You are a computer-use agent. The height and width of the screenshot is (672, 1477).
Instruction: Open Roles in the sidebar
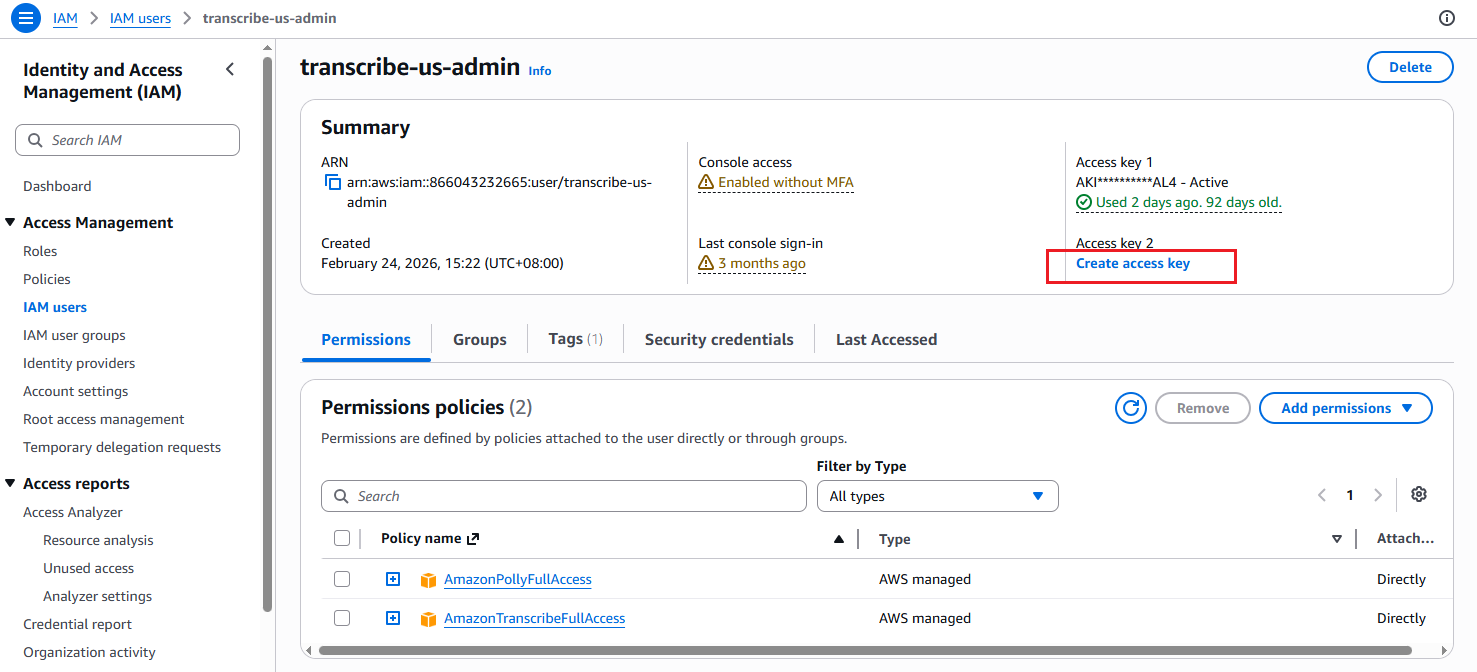point(40,251)
